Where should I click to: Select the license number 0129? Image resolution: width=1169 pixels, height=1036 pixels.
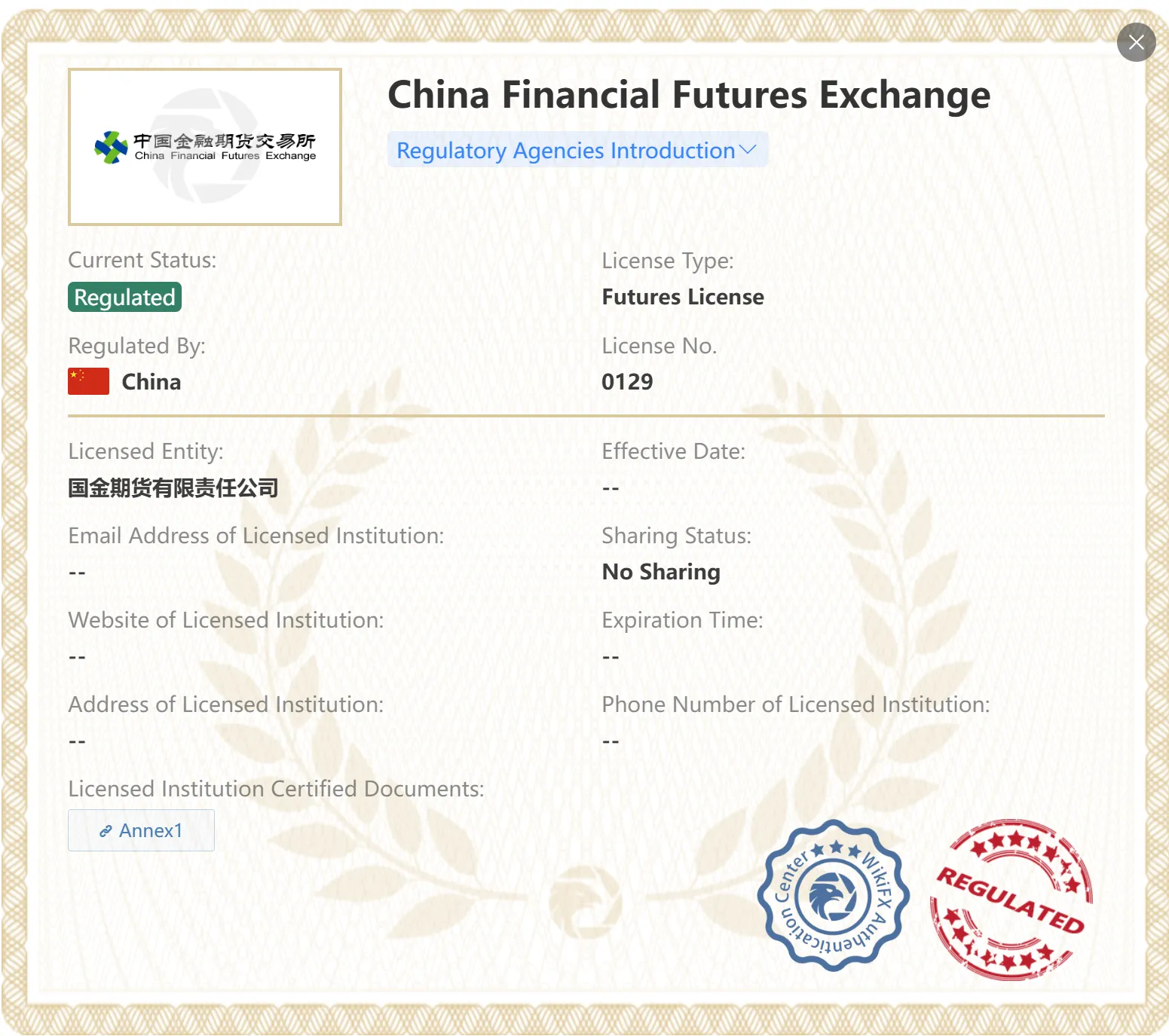[x=627, y=382]
